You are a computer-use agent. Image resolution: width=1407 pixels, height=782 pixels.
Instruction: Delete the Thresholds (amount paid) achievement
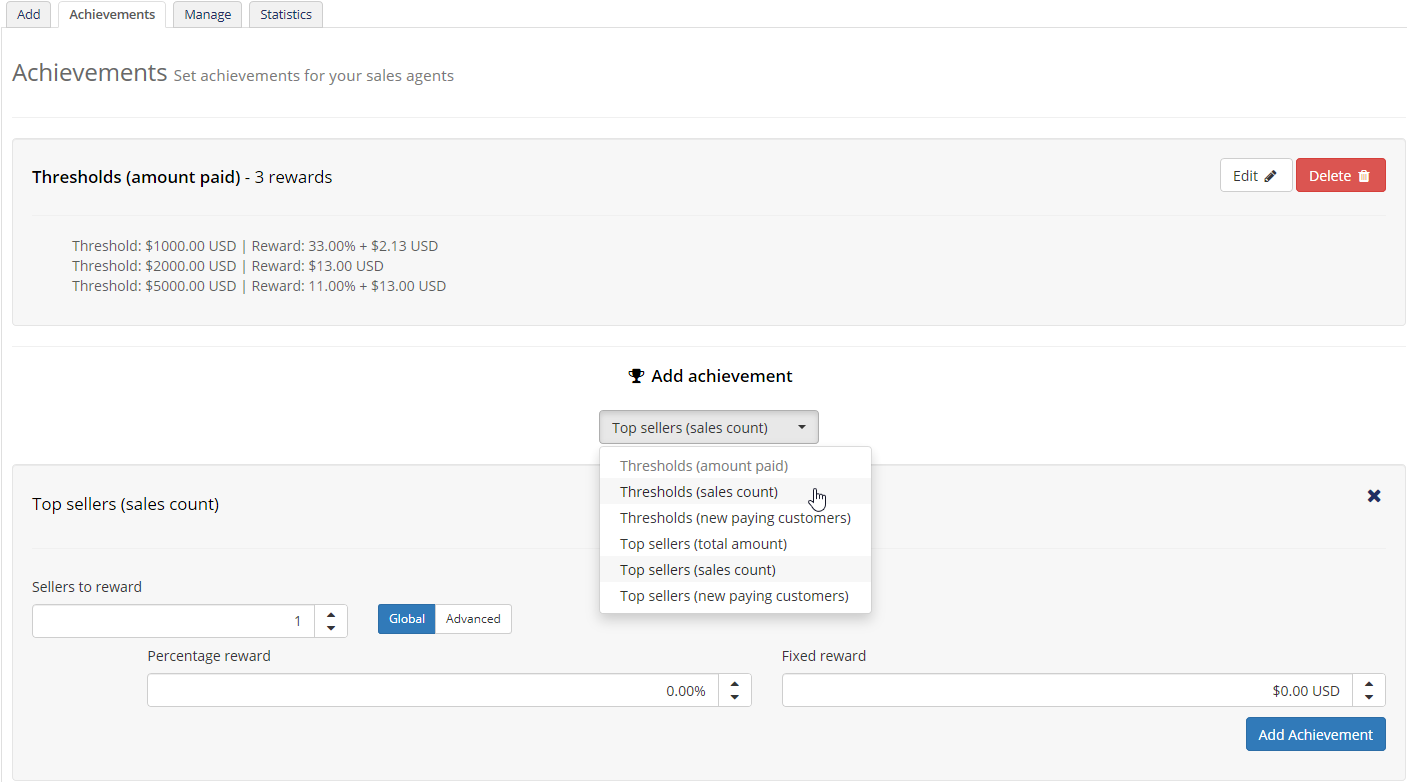coord(1340,175)
